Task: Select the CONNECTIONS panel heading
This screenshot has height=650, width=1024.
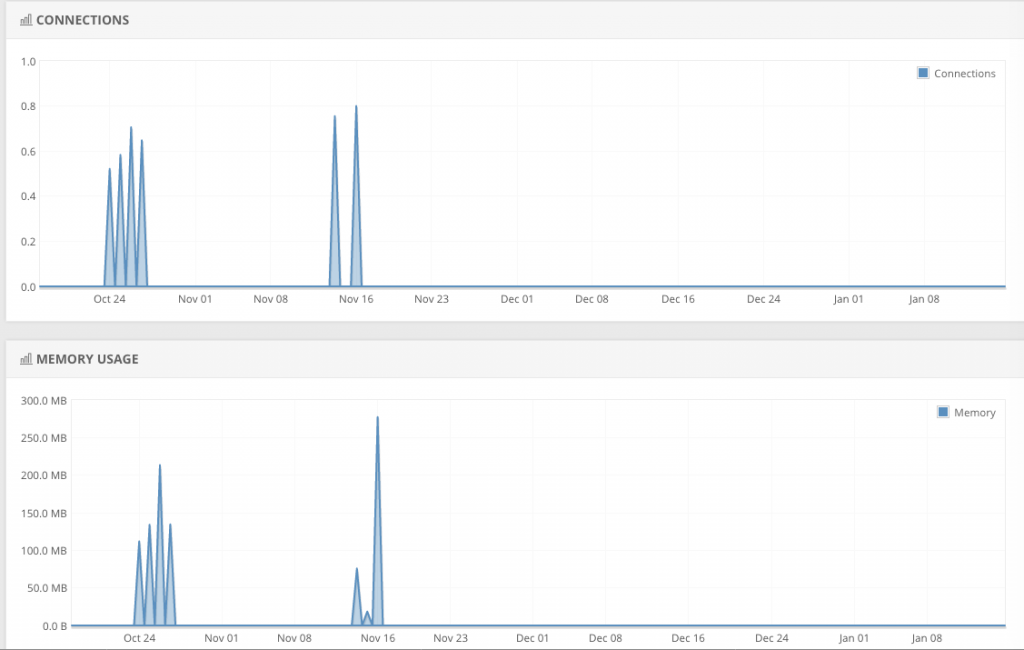Action: pos(82,20)
